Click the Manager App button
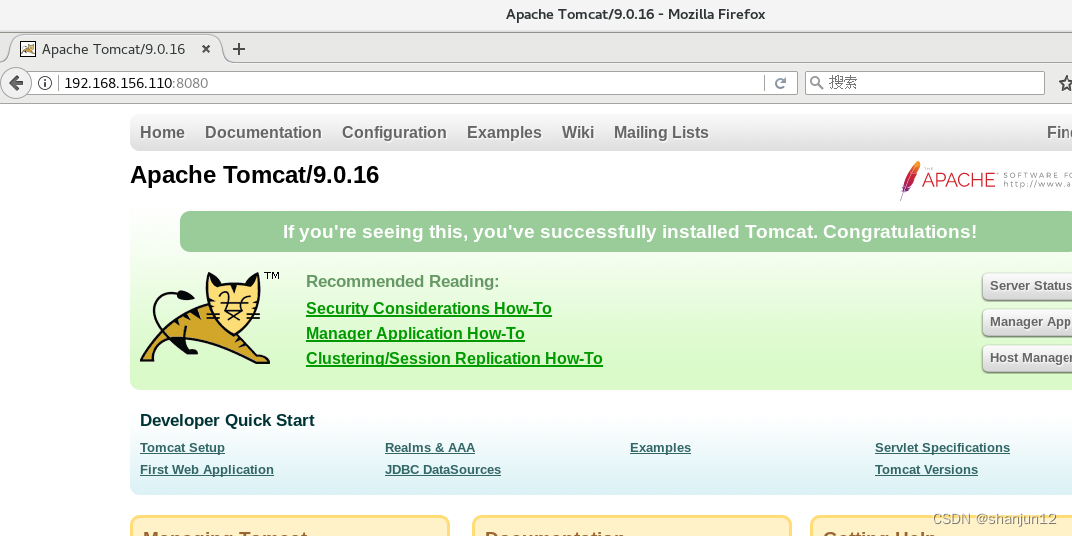 pyautogui.click(x=1027, y=322)
